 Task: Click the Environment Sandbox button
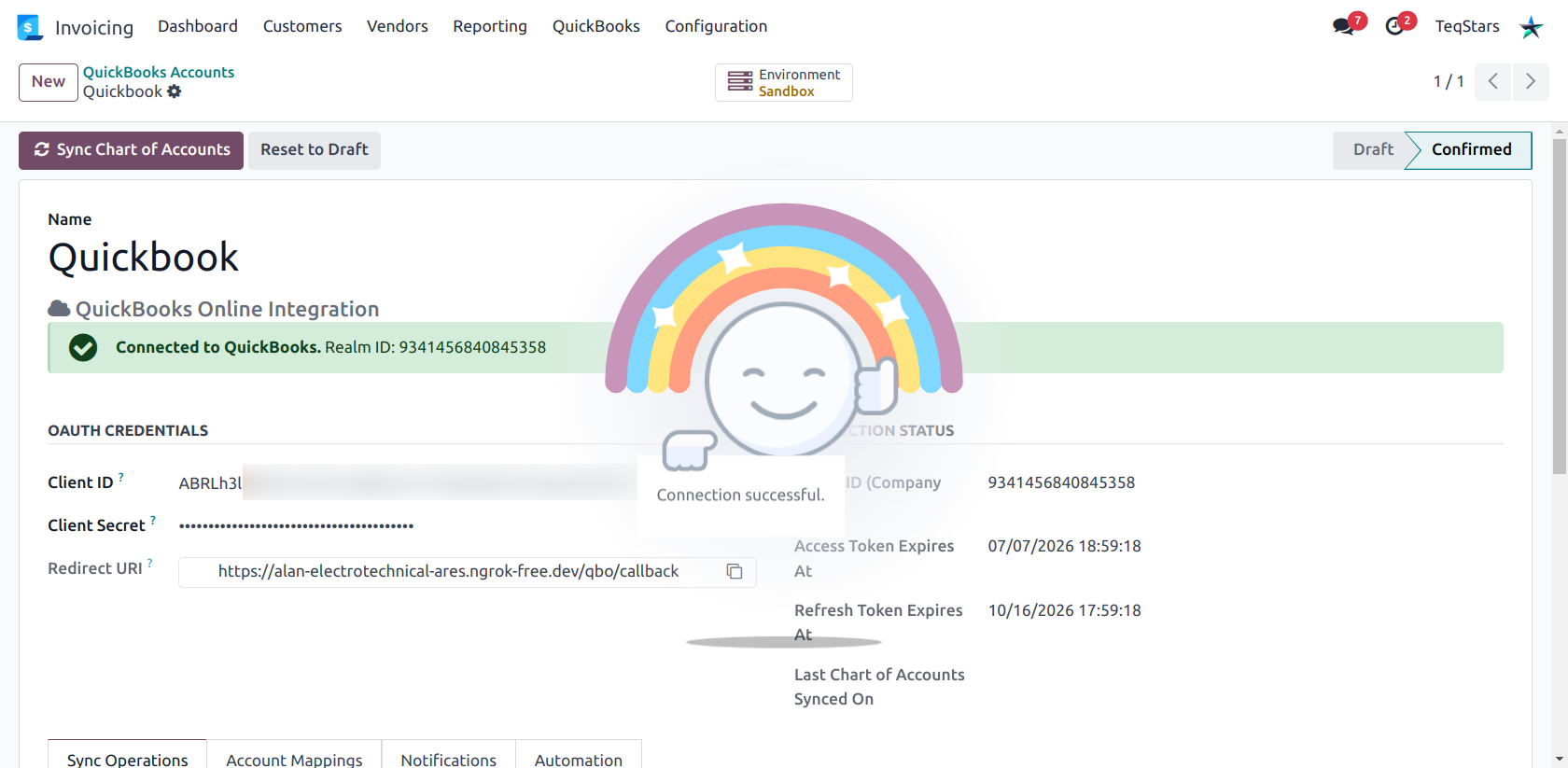[784, 82]
